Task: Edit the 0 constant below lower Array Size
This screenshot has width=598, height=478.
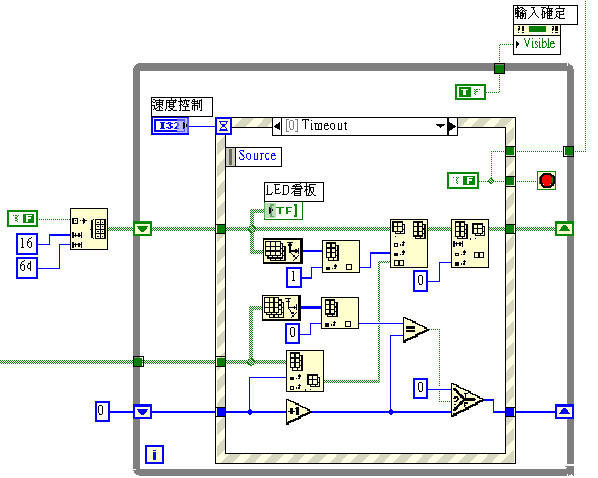Action: [x=293, y=333]
